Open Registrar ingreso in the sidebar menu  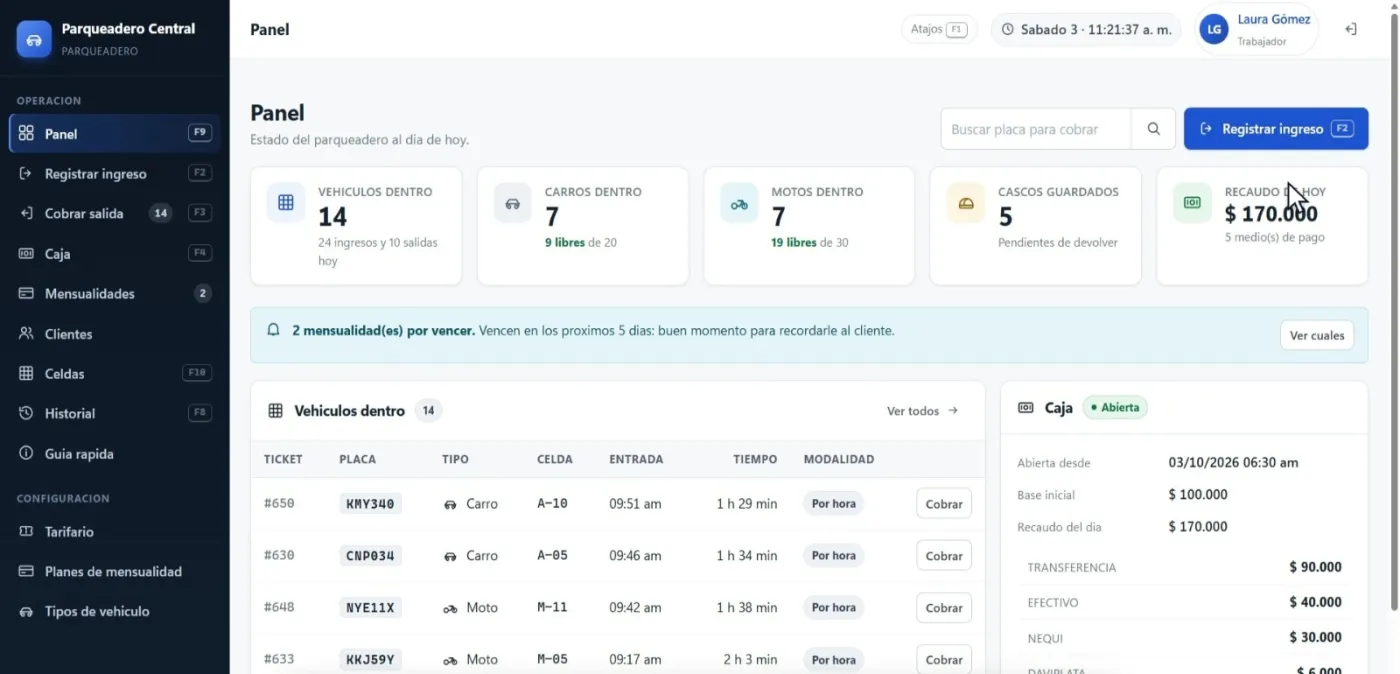(x=115, y=173)
